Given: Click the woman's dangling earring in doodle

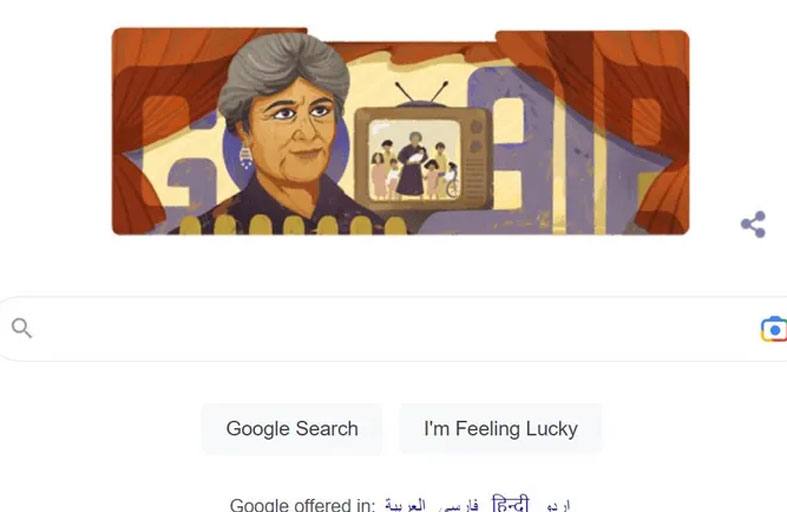Looking at the screenshot, I should (246, 155).
